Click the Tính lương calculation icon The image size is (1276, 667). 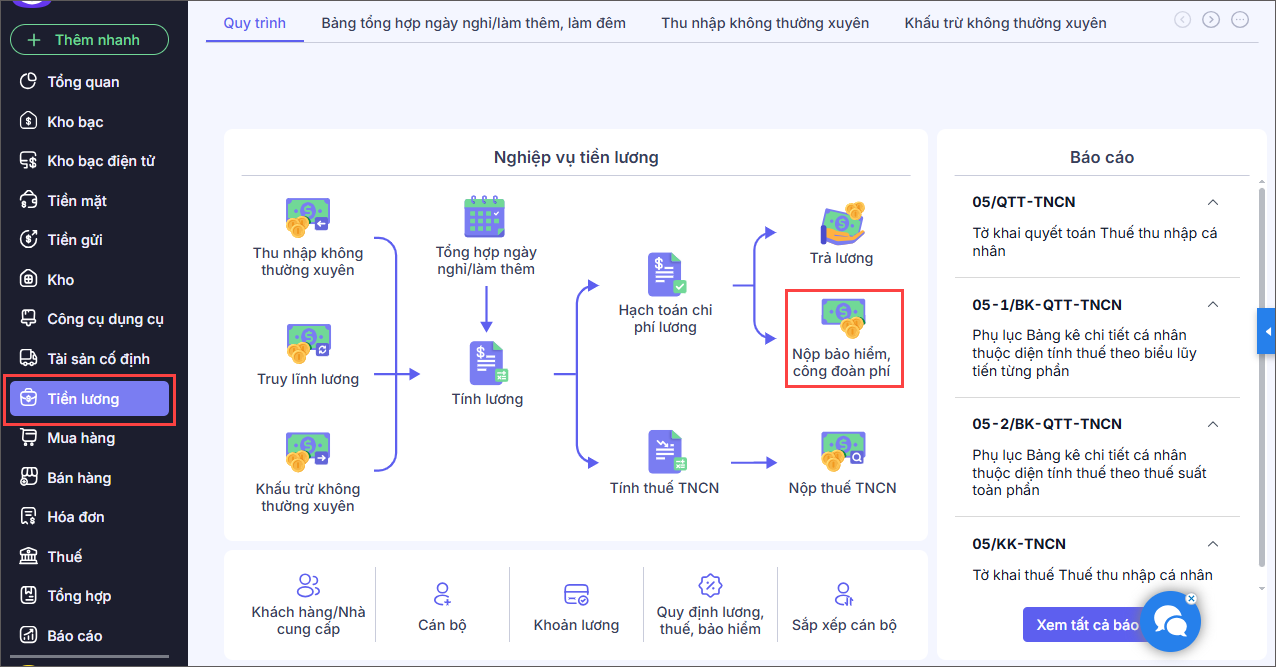click(x=487, y=363)
